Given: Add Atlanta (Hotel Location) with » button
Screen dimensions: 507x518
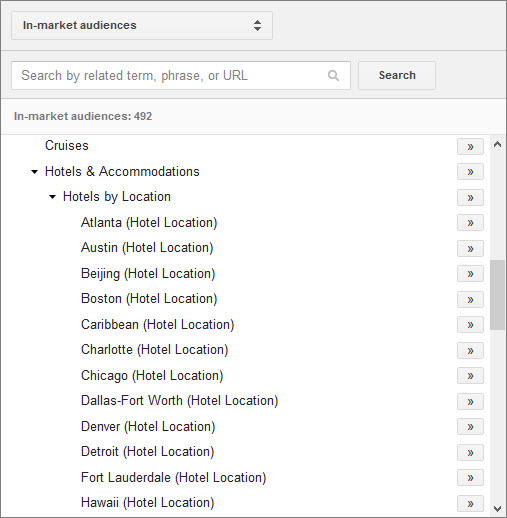Looking at the screenshot, I should pos(470,223).
